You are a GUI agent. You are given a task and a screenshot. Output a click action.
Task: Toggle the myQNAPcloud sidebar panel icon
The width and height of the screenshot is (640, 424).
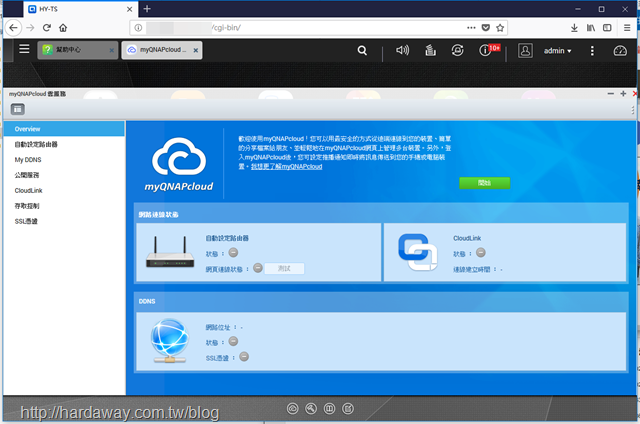tap(18, 109)
